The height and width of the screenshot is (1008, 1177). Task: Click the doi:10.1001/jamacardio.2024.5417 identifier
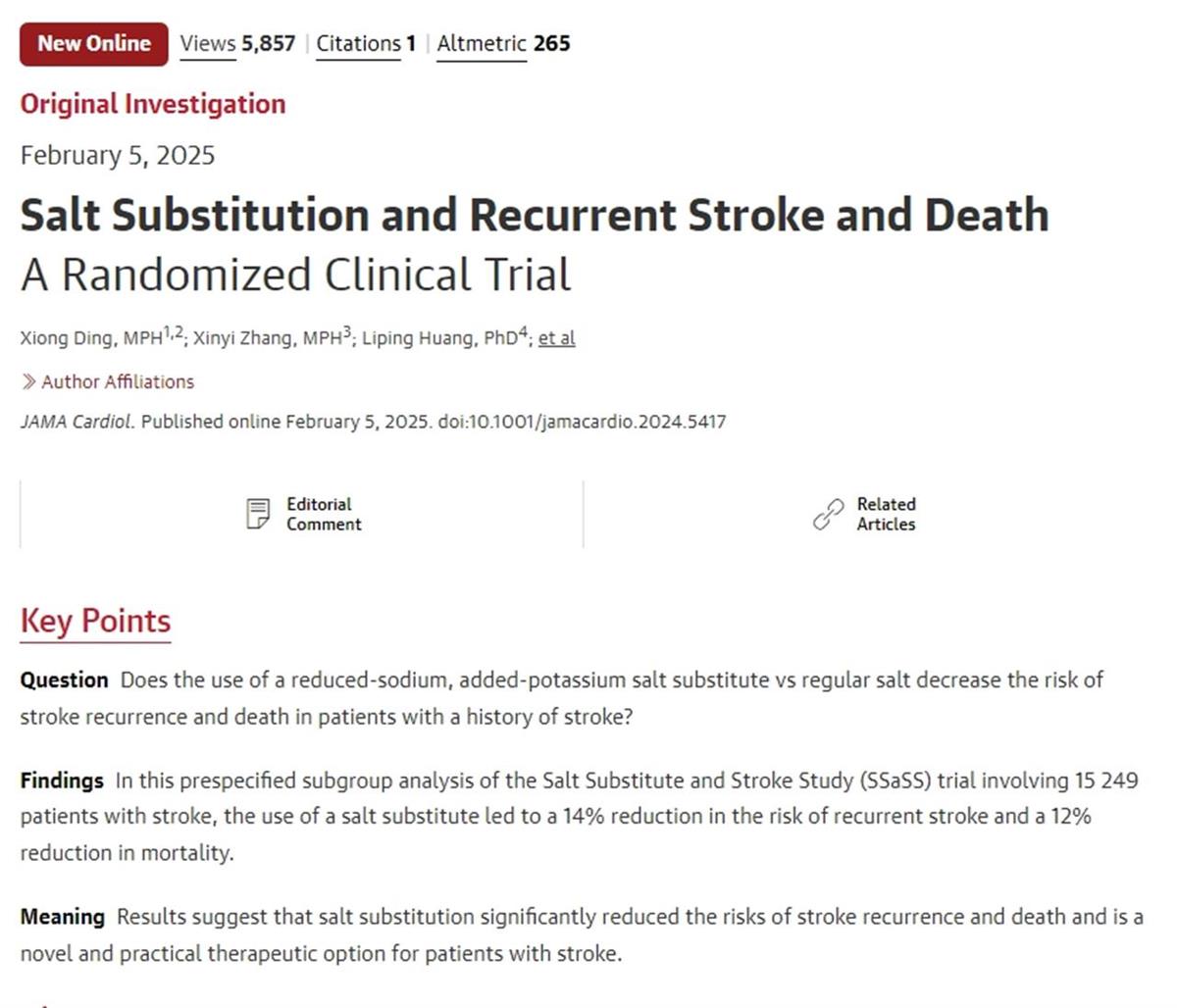[x=582, y=422]
